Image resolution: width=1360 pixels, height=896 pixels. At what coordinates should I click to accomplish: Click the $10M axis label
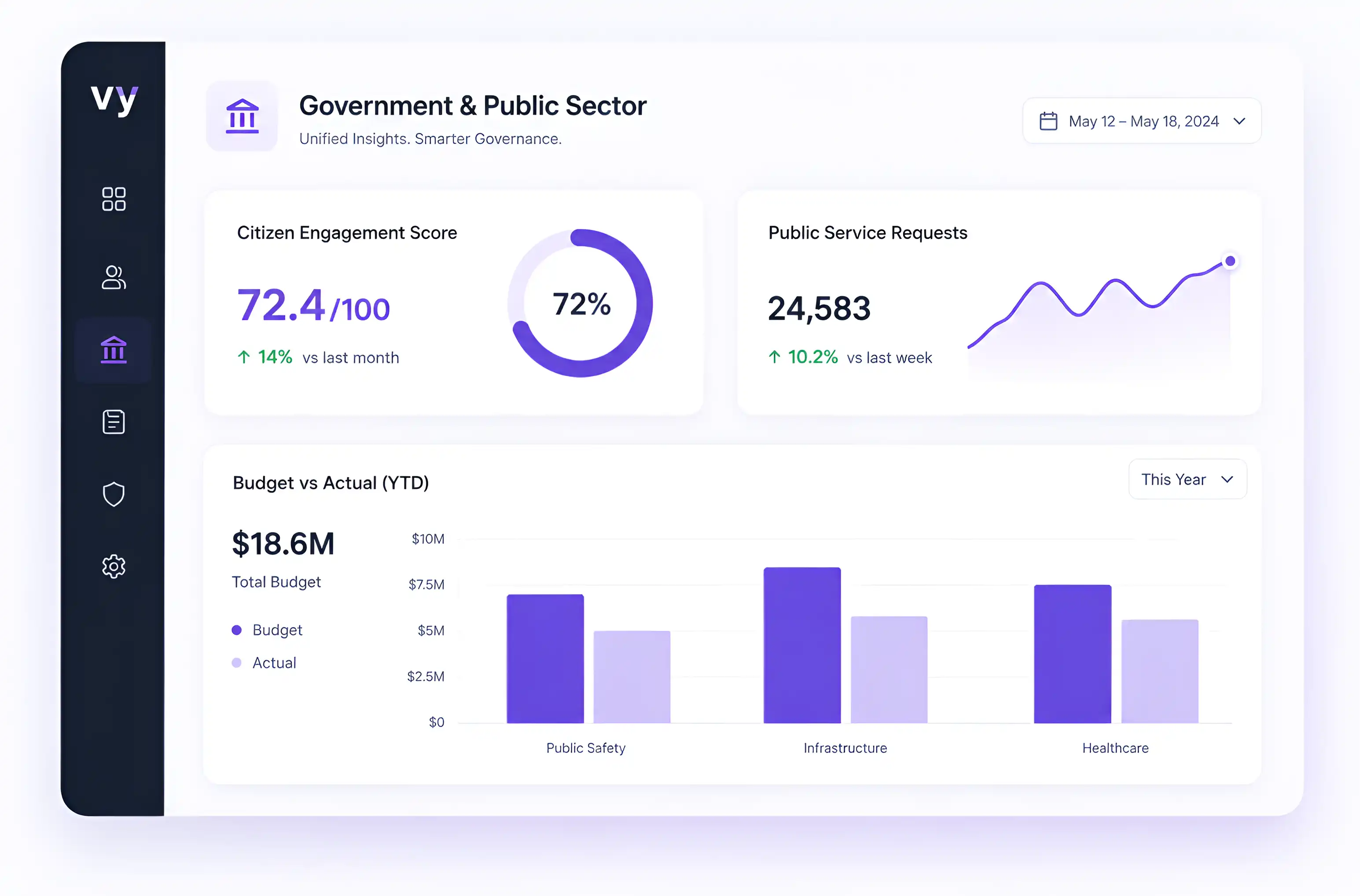(428, 539)
